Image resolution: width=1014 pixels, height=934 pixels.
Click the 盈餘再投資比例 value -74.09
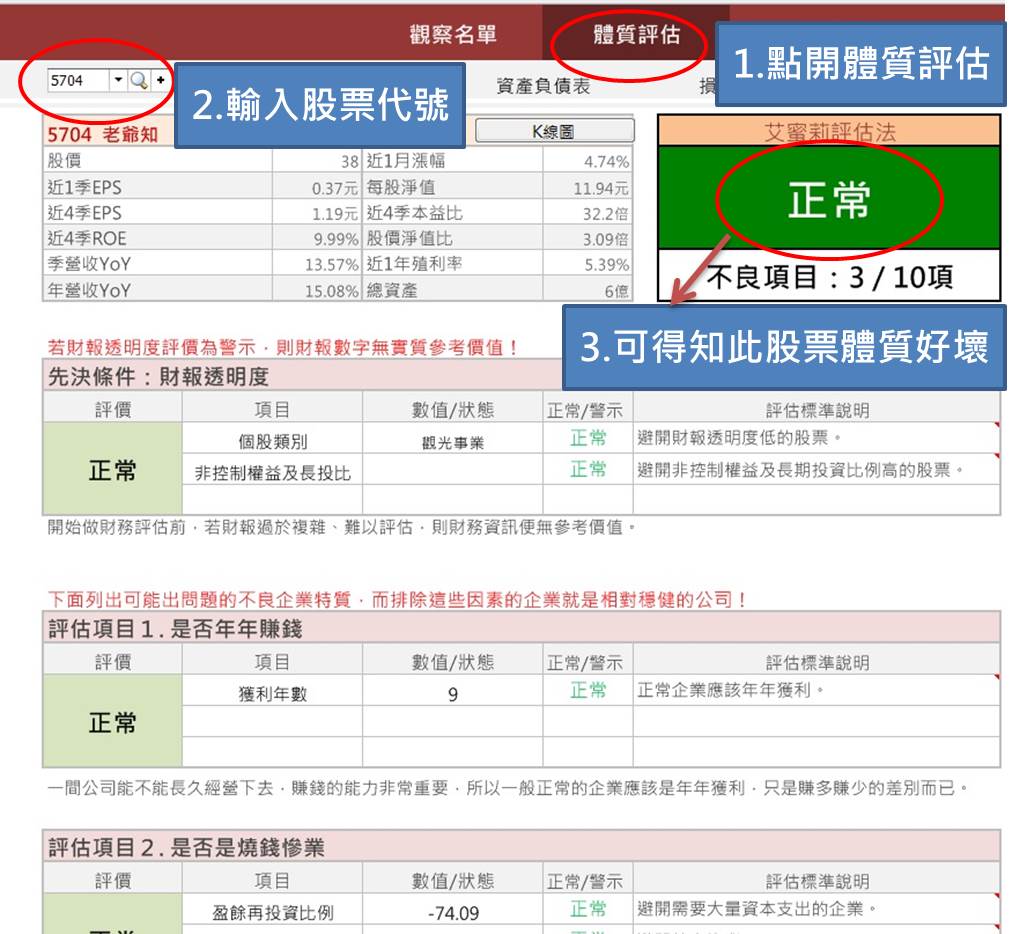point(452,912)
